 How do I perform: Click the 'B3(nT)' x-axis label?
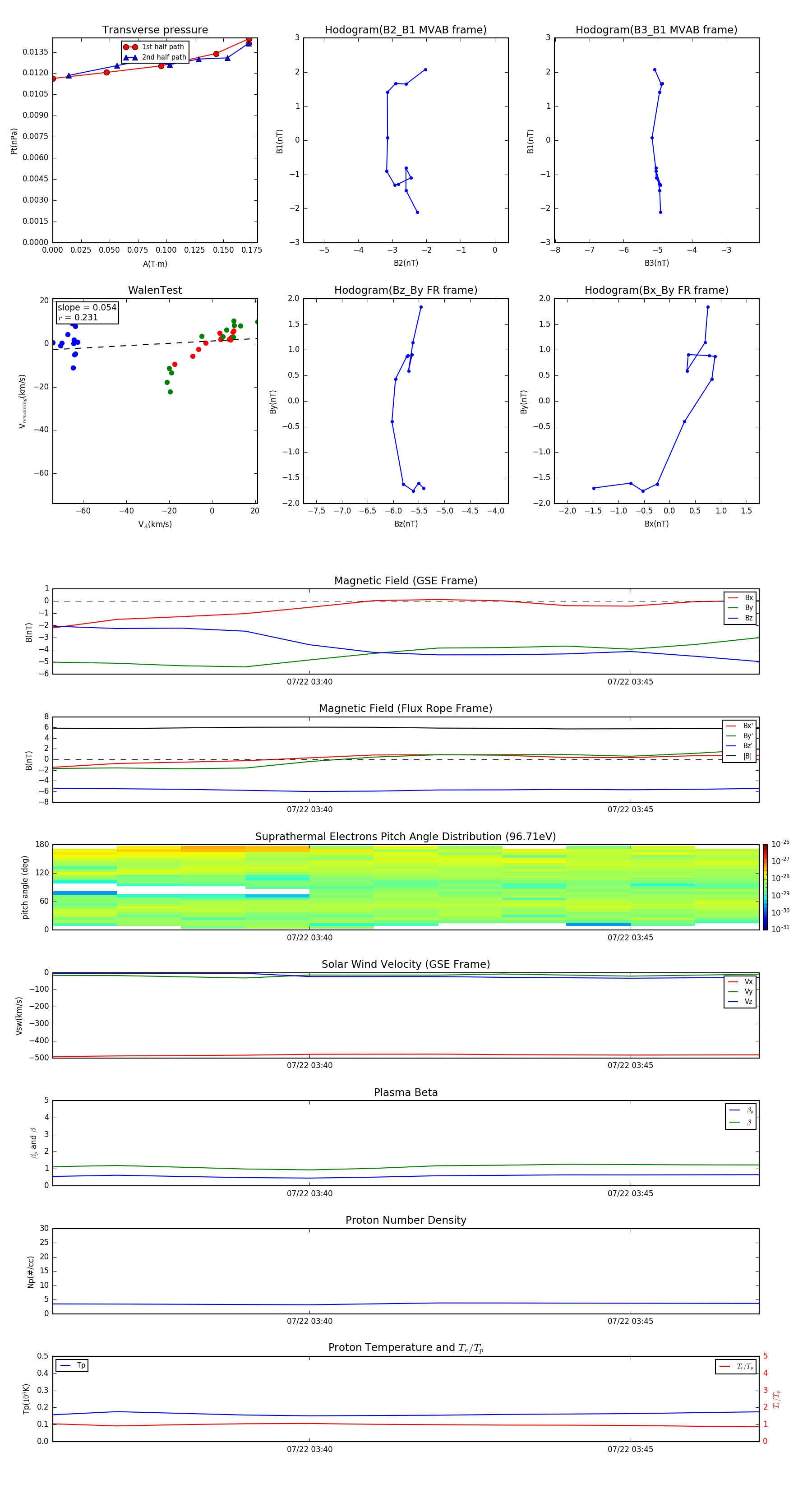[x=656, y=263]
